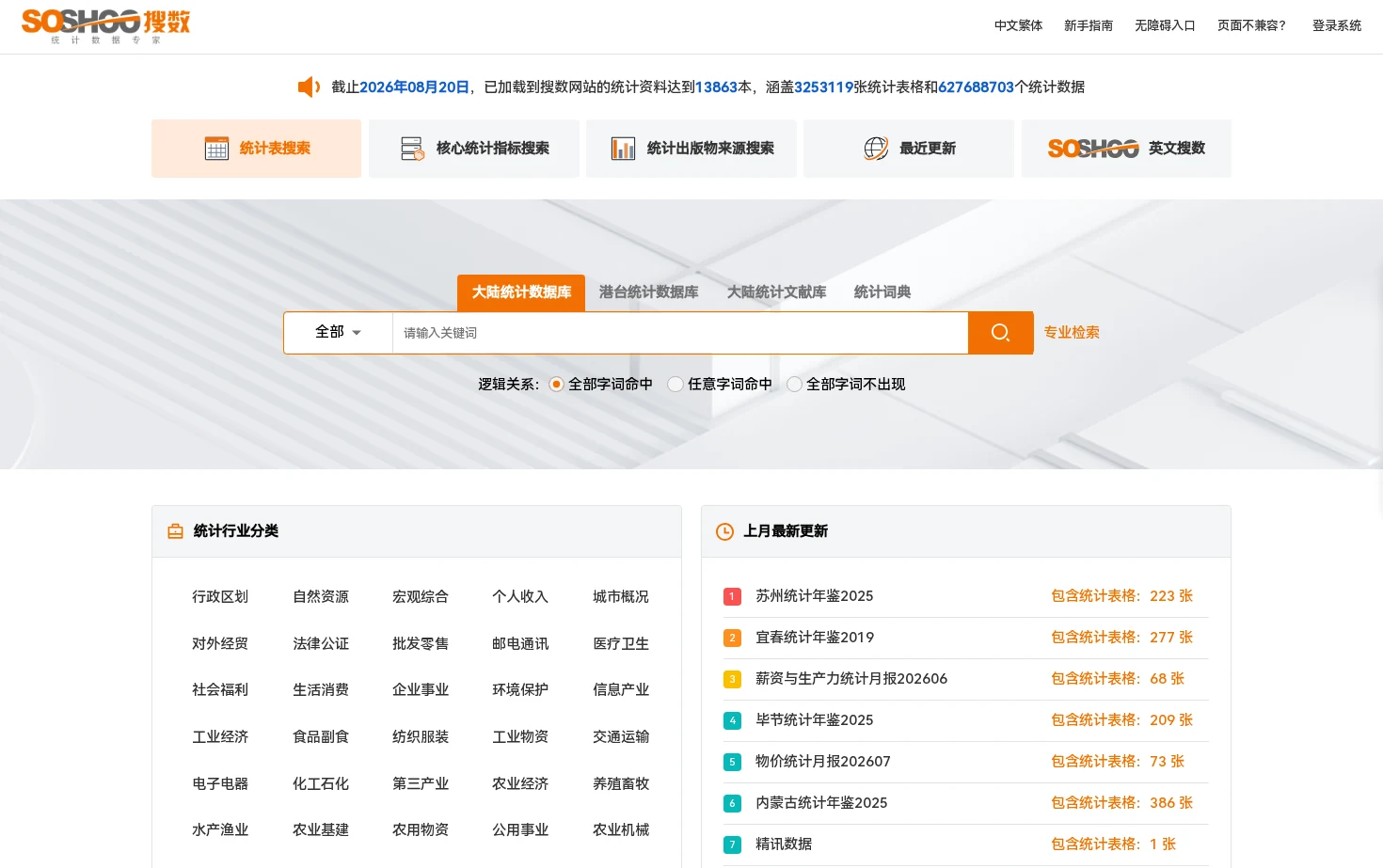Click the 页面不兼容? link
The height and width of the screenshot is (868, 1383).
(1251, 26)
